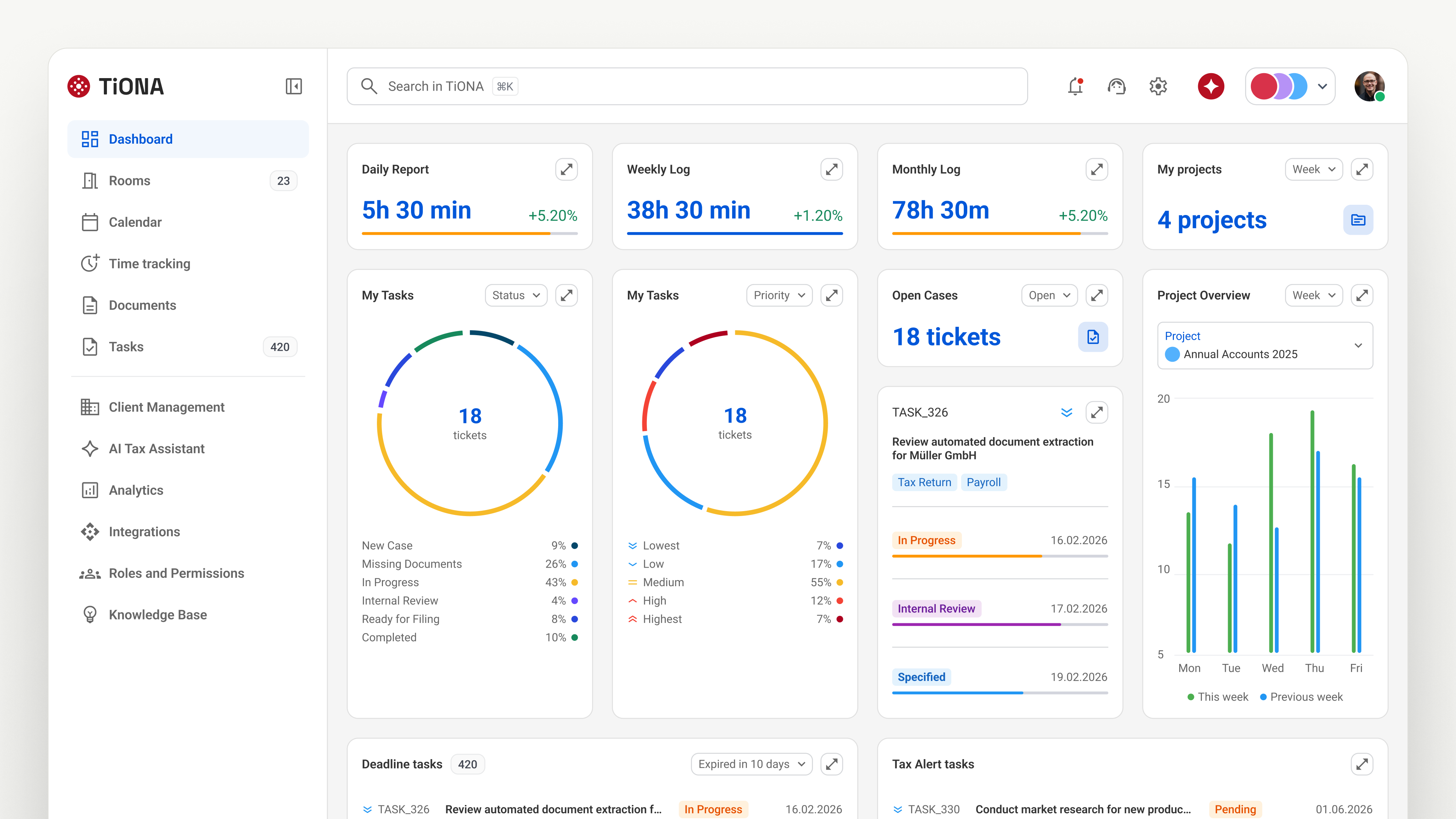Click the Specified status badge

(x=921, y=677)
